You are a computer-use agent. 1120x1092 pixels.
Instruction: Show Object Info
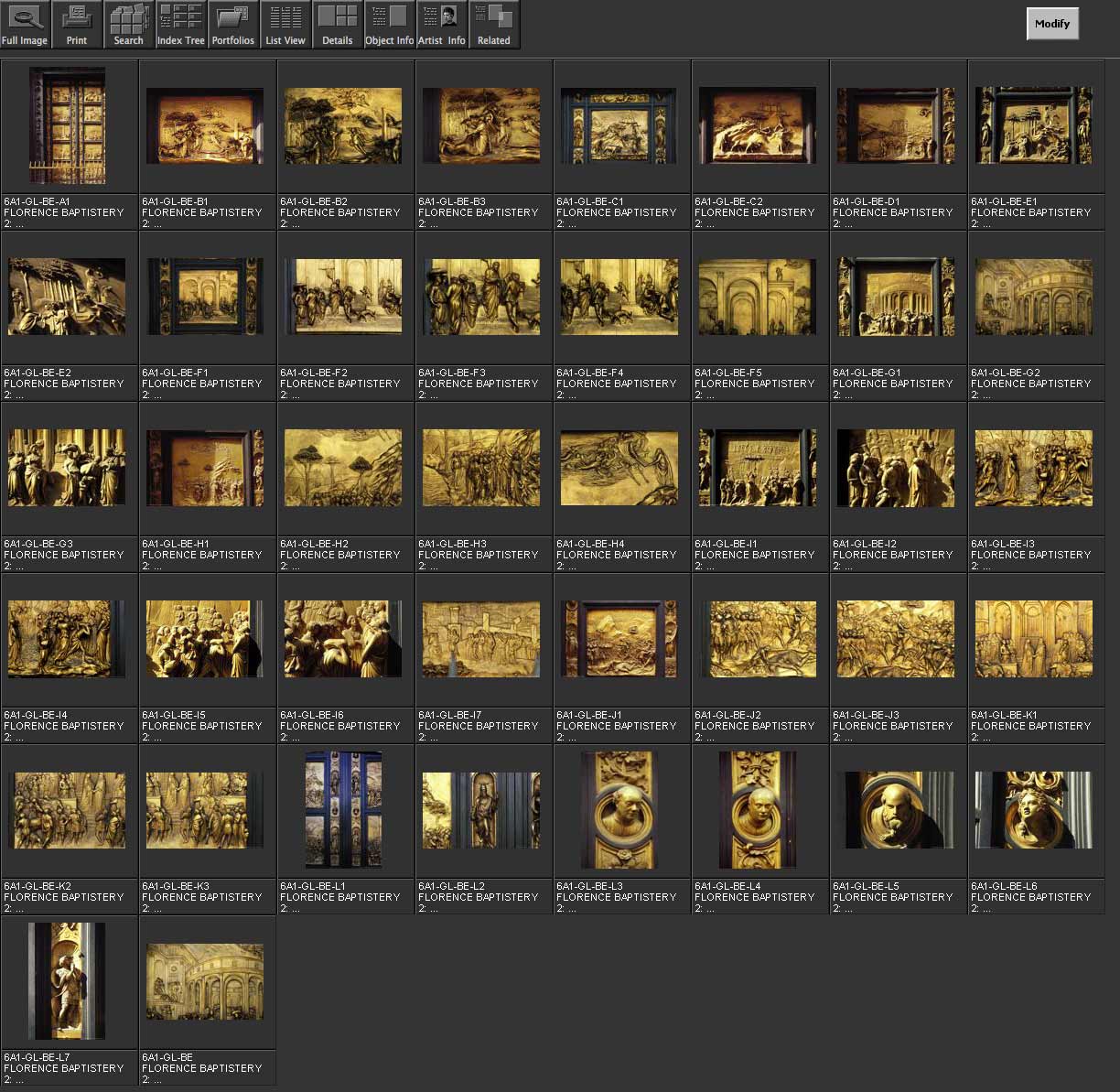pos(390,25)
